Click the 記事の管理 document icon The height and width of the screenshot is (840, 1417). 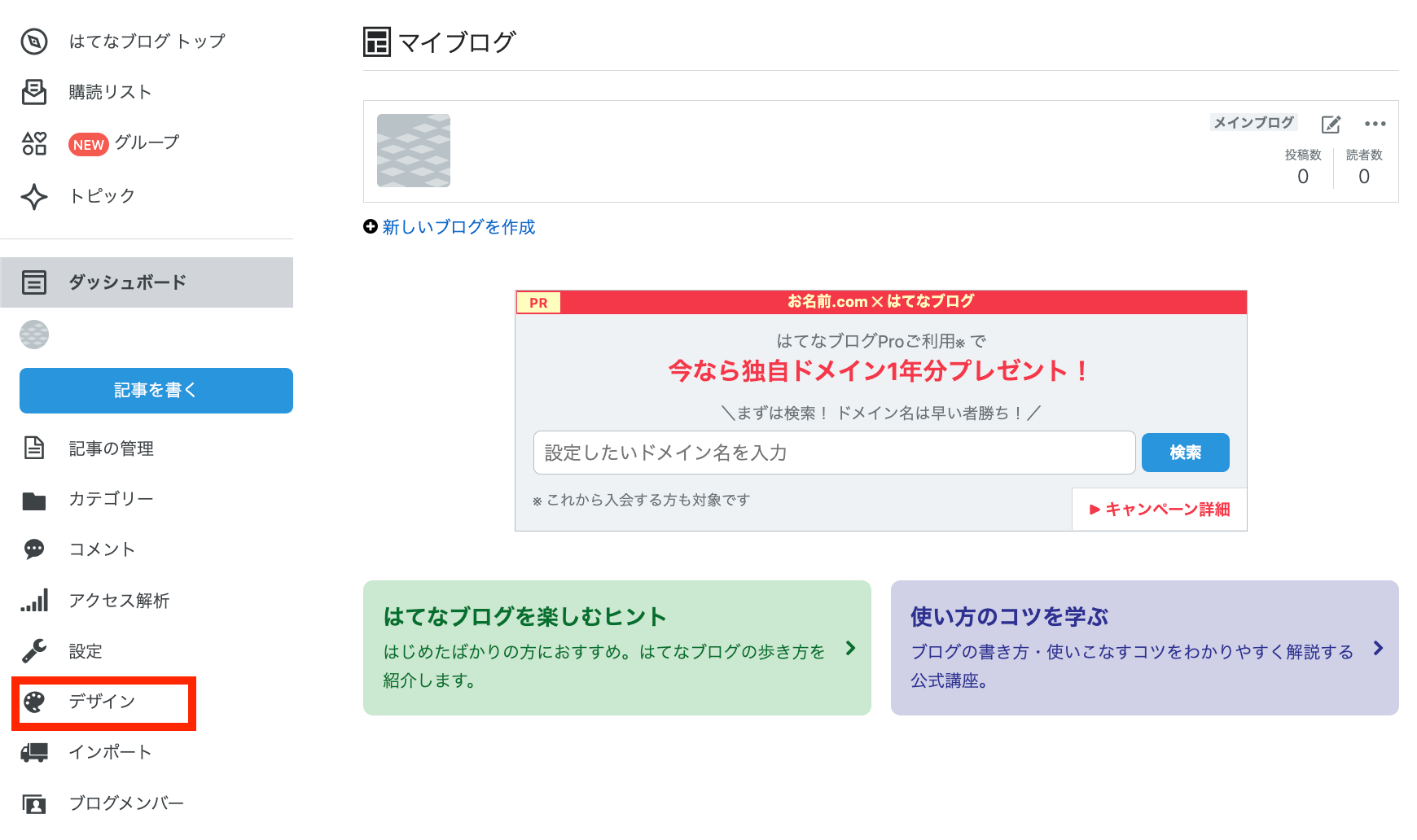coord(34,448)
